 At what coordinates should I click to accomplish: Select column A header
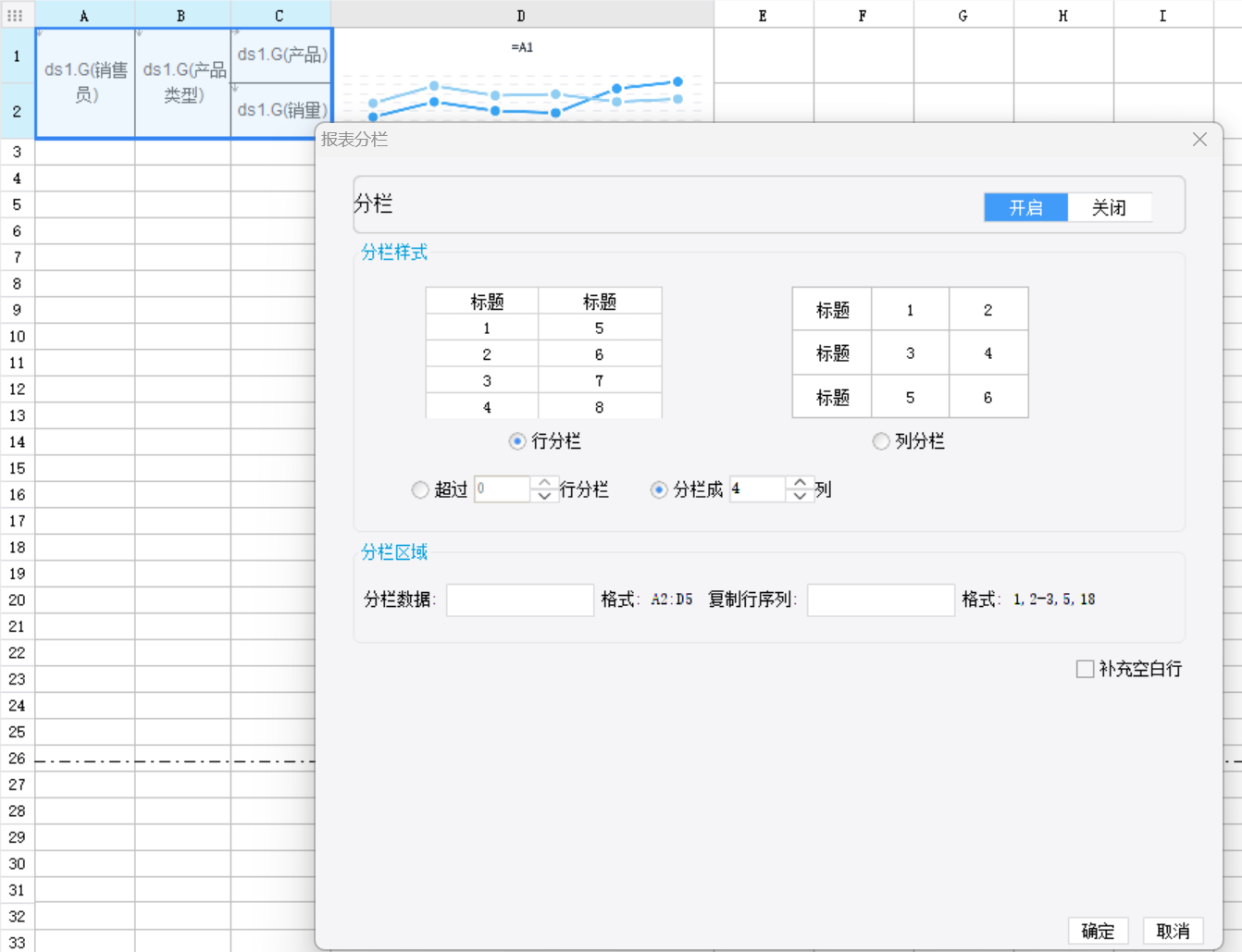[x=85, y=15]
